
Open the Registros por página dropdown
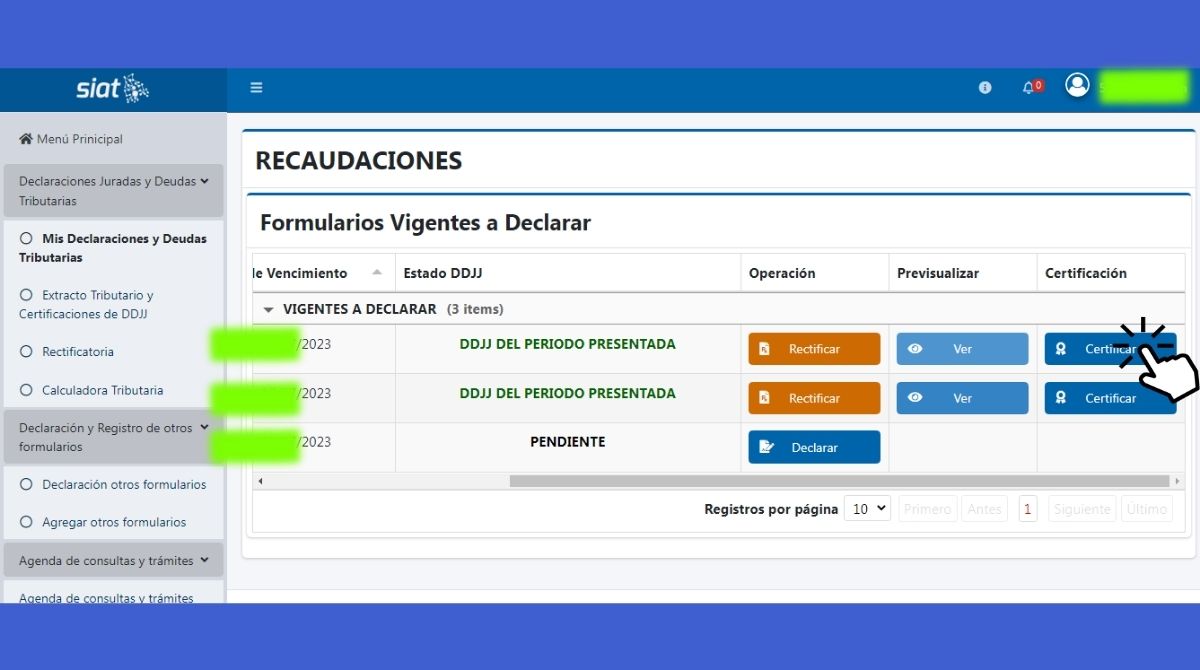pos(866,509)
